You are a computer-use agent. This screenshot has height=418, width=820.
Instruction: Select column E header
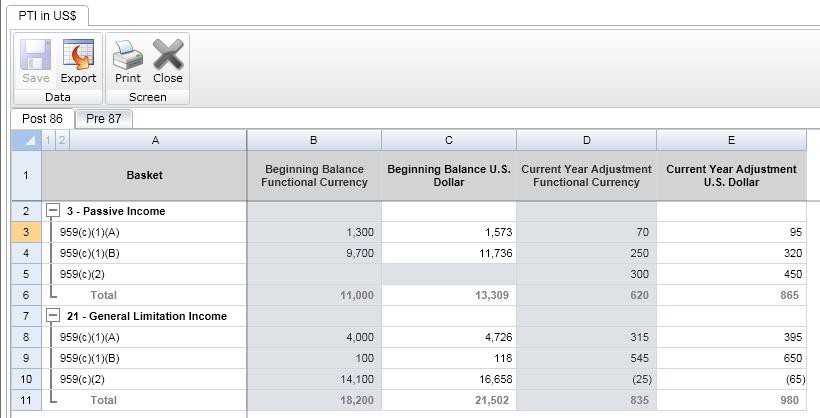pyautogui.click(x=731, y=140)
